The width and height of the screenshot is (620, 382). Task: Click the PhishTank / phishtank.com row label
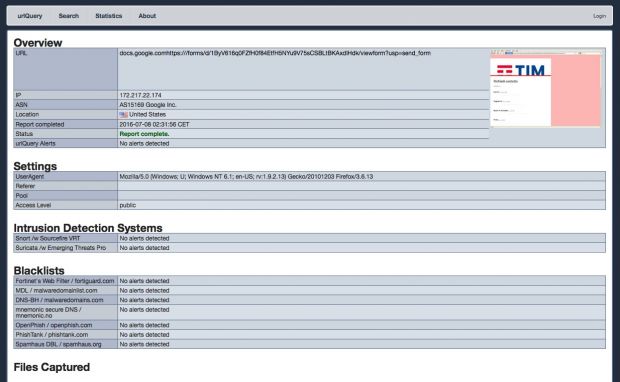click(x=52, y=335)
